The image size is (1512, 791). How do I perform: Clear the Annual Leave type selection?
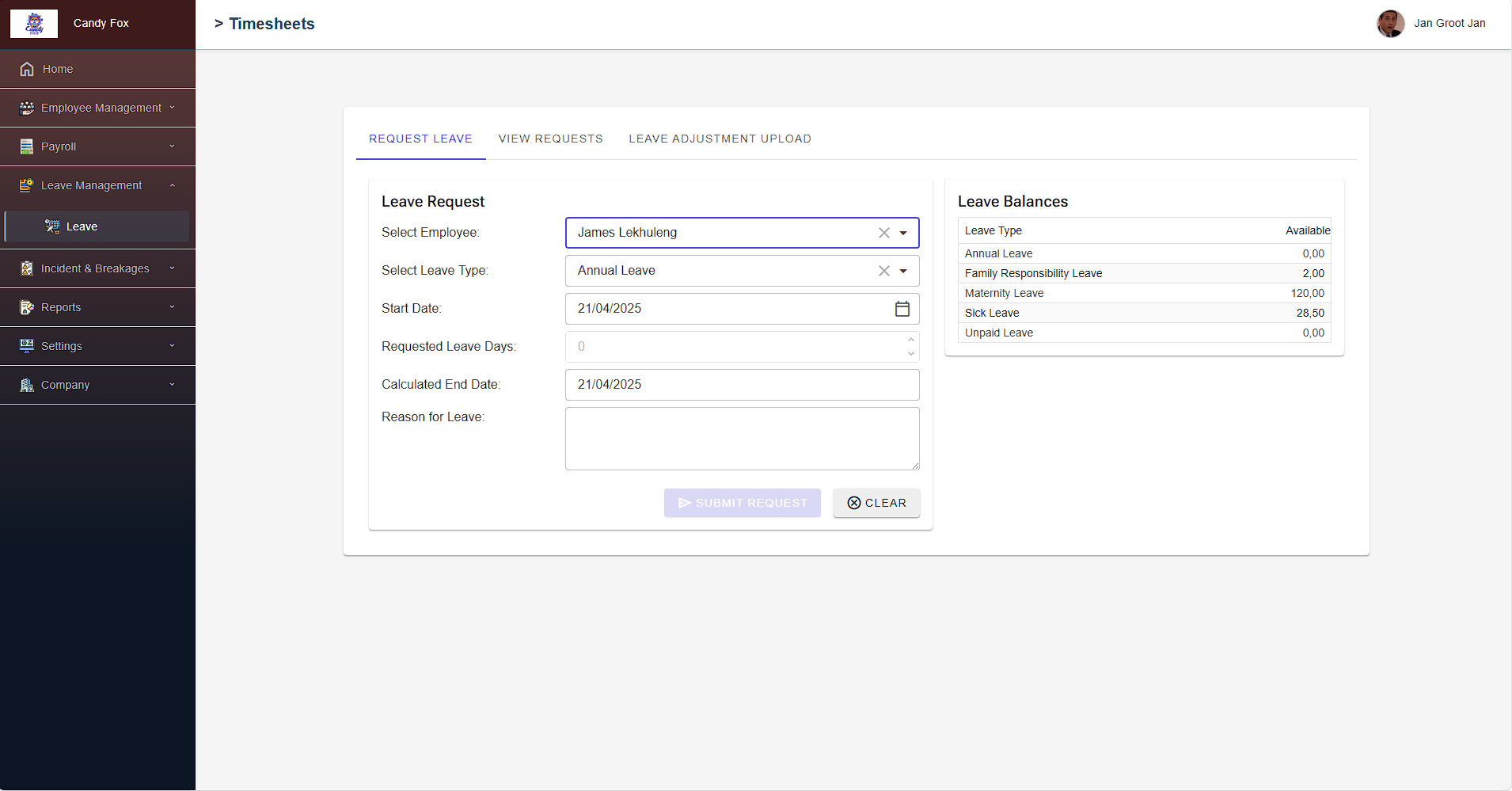(883, 270)
